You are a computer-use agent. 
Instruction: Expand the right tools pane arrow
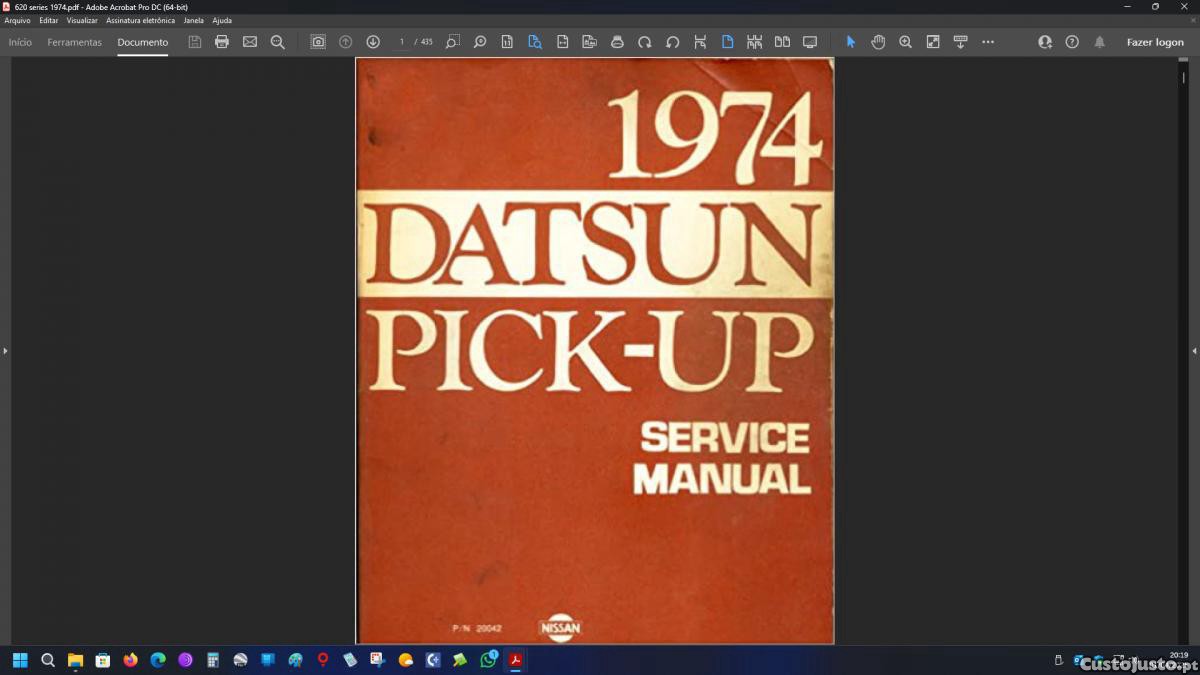pos(1194,351)
